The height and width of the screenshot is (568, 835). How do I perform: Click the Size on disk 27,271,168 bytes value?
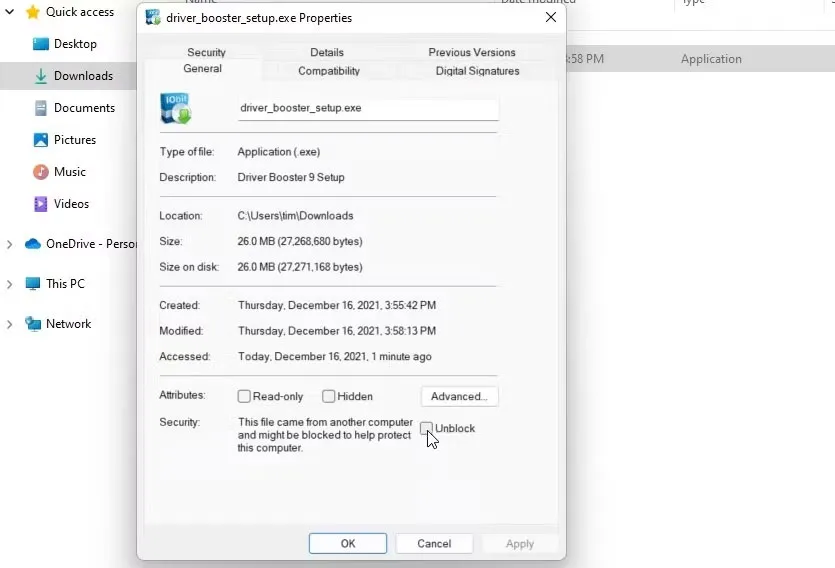click(x=300, y=267)
